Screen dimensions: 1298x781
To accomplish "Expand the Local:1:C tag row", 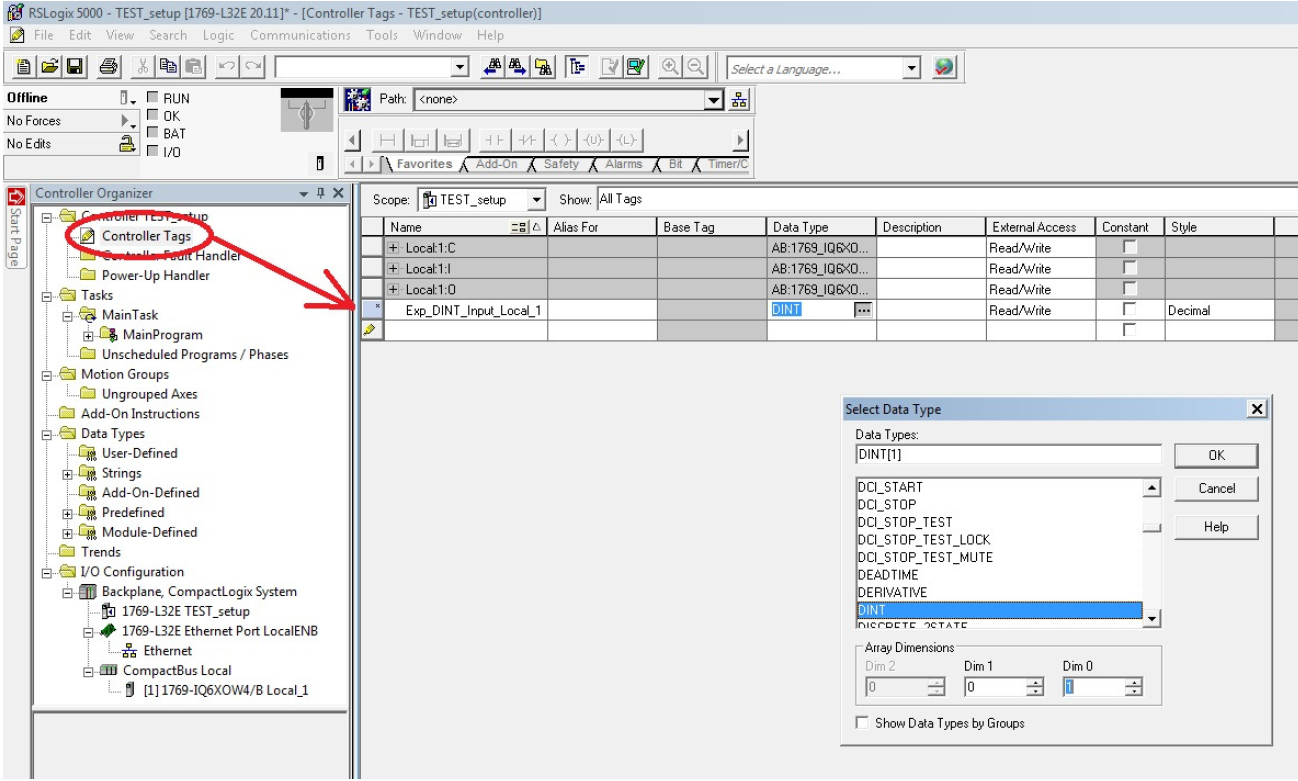I will click(x=394, y=247).
